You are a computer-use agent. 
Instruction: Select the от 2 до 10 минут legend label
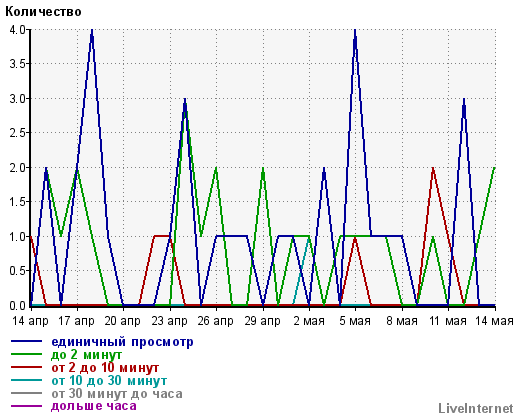pyautogui.click(x=105, y=368)
